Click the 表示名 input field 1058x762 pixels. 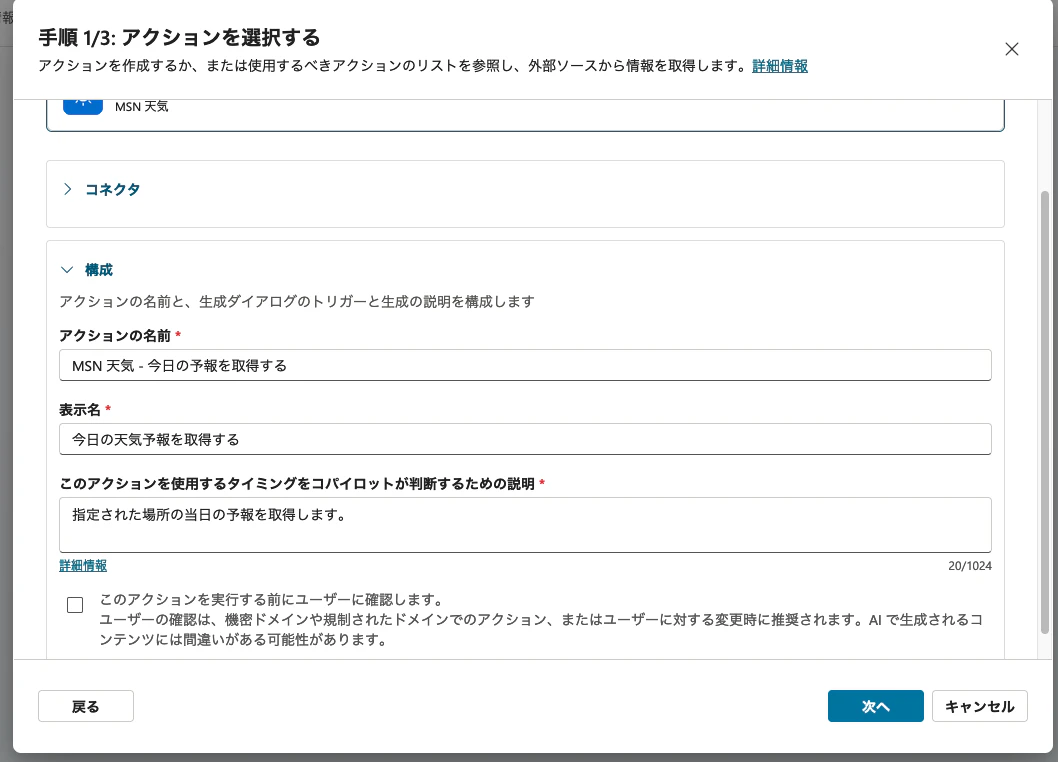pos(525,439)
